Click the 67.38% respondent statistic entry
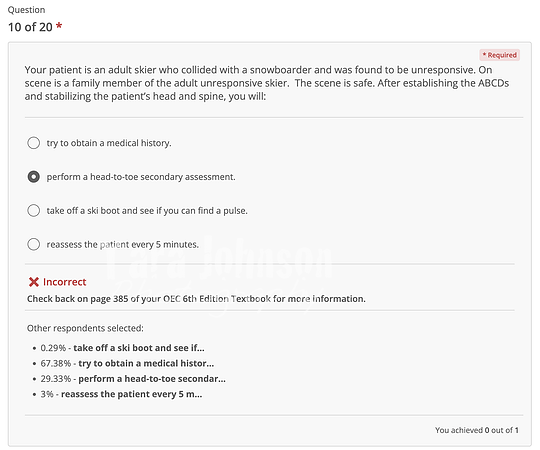The image size is (540, 450). 127,363
